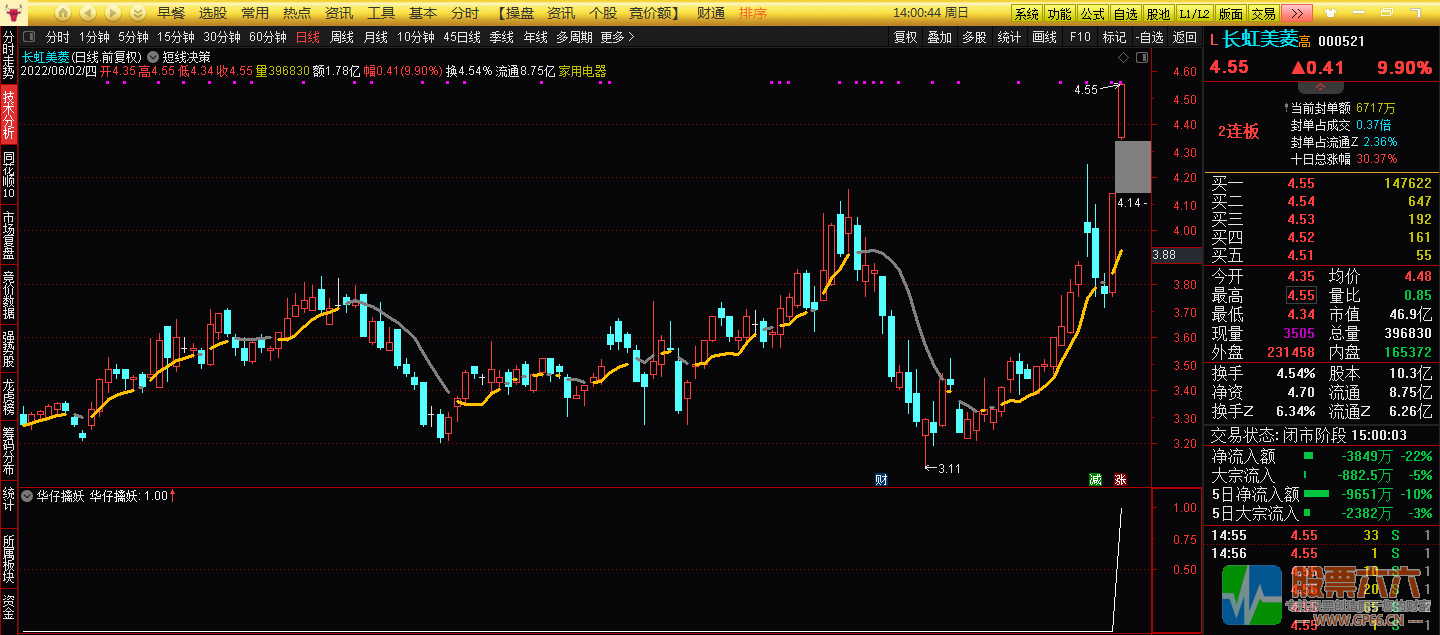
Task: Expand 更多 more periods
Action: (x=618, y=37)
